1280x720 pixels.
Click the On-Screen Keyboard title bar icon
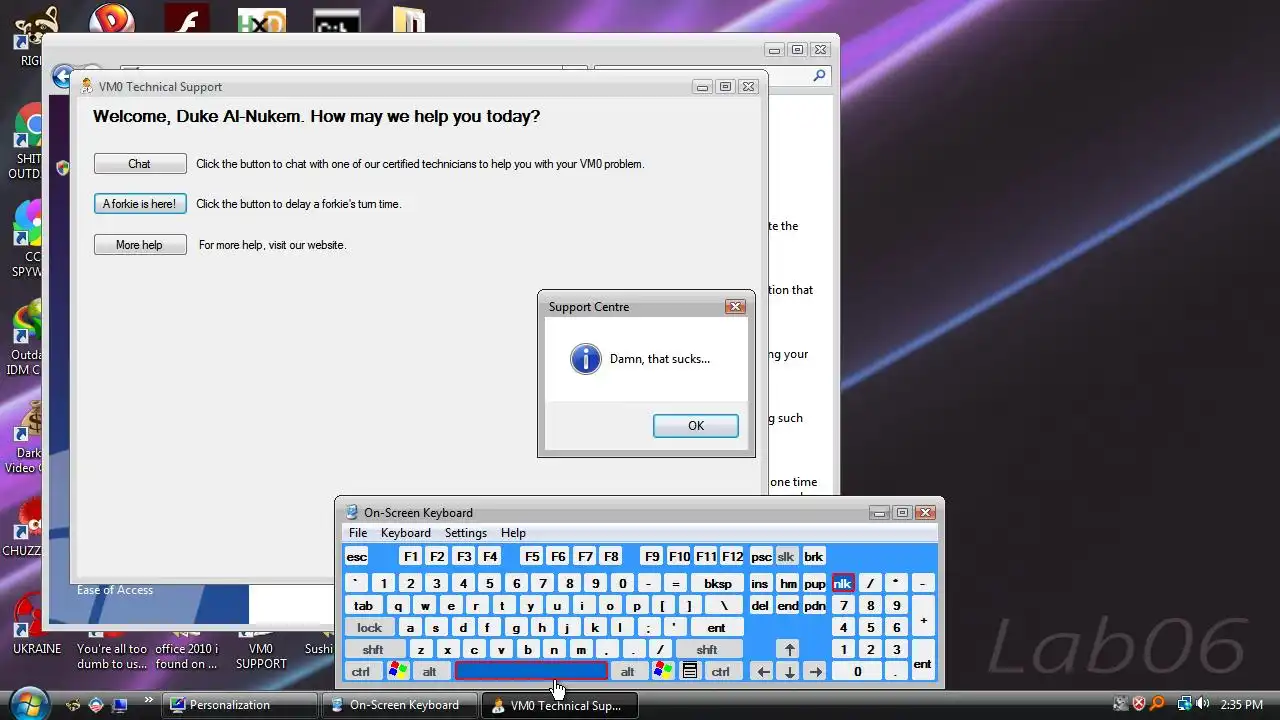point(352,512)
